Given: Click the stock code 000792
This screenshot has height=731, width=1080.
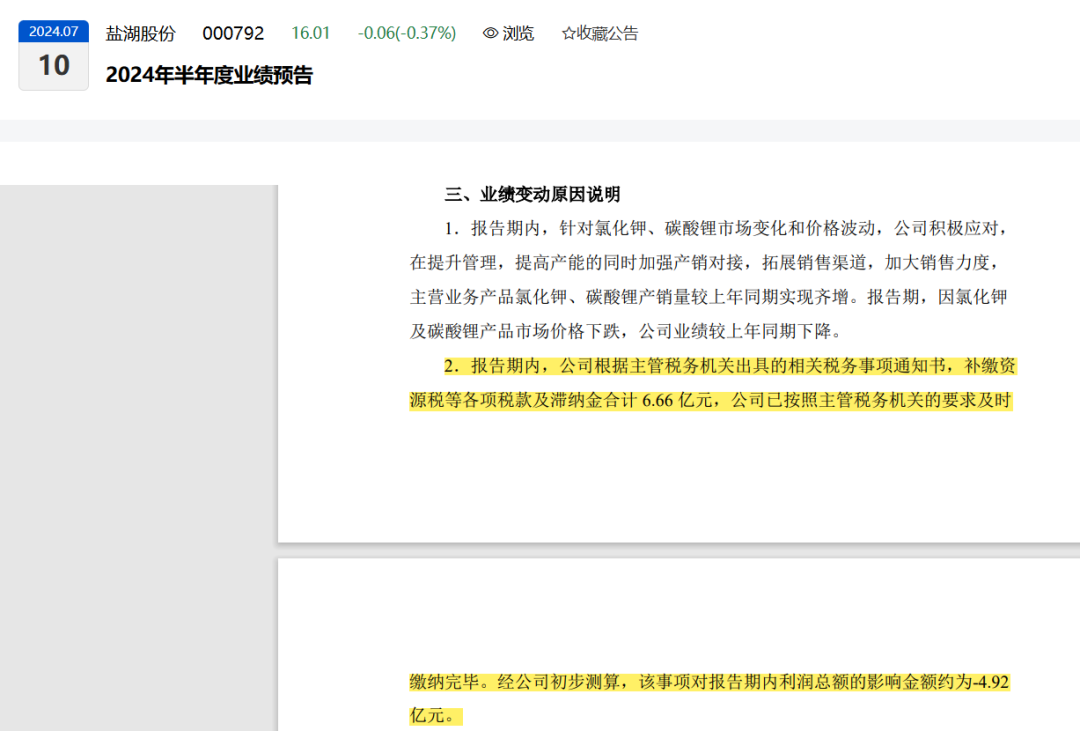Looking at the screenshot, I should point(233,33).
